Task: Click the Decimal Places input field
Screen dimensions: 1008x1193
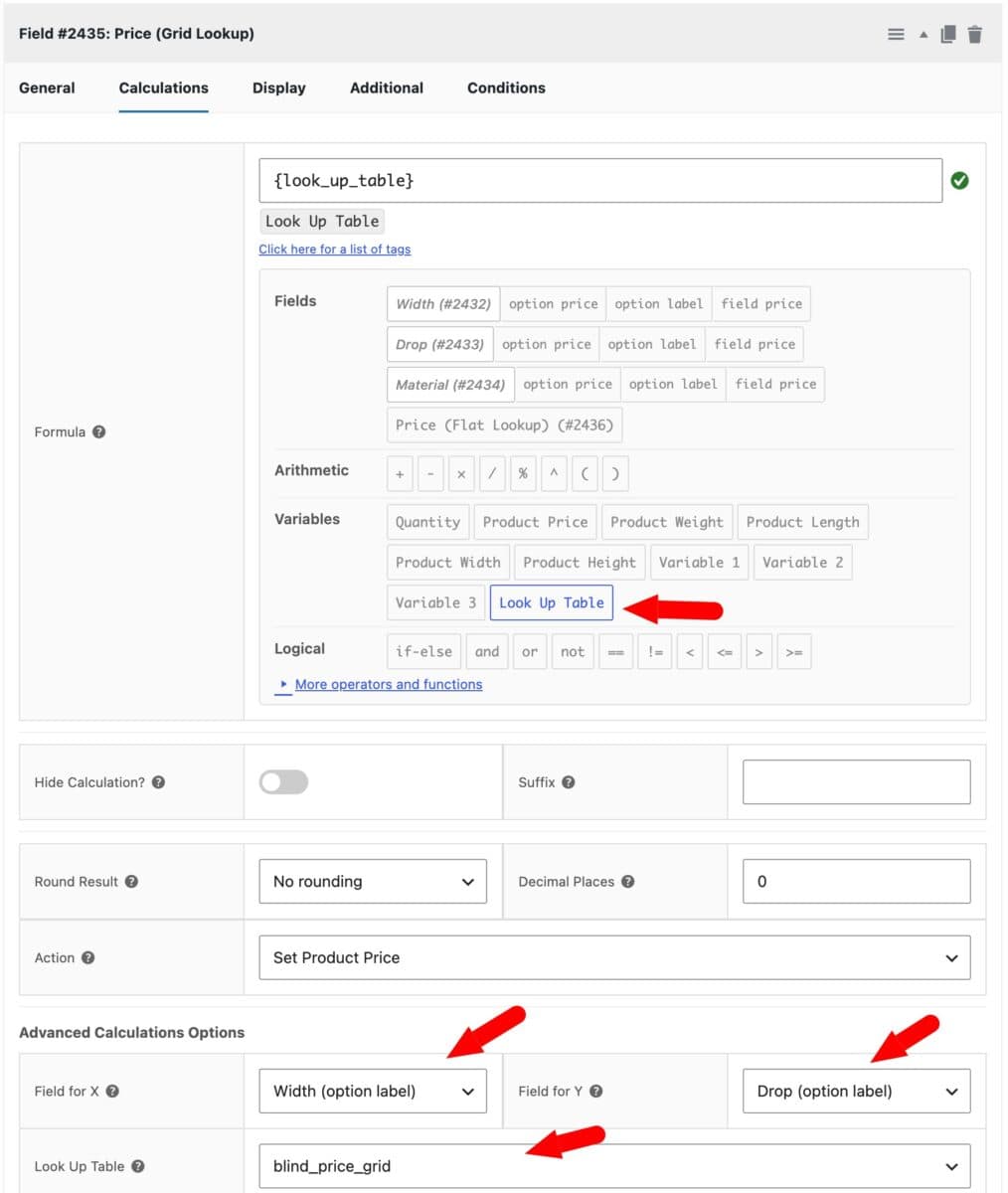Action: [856, 882]
